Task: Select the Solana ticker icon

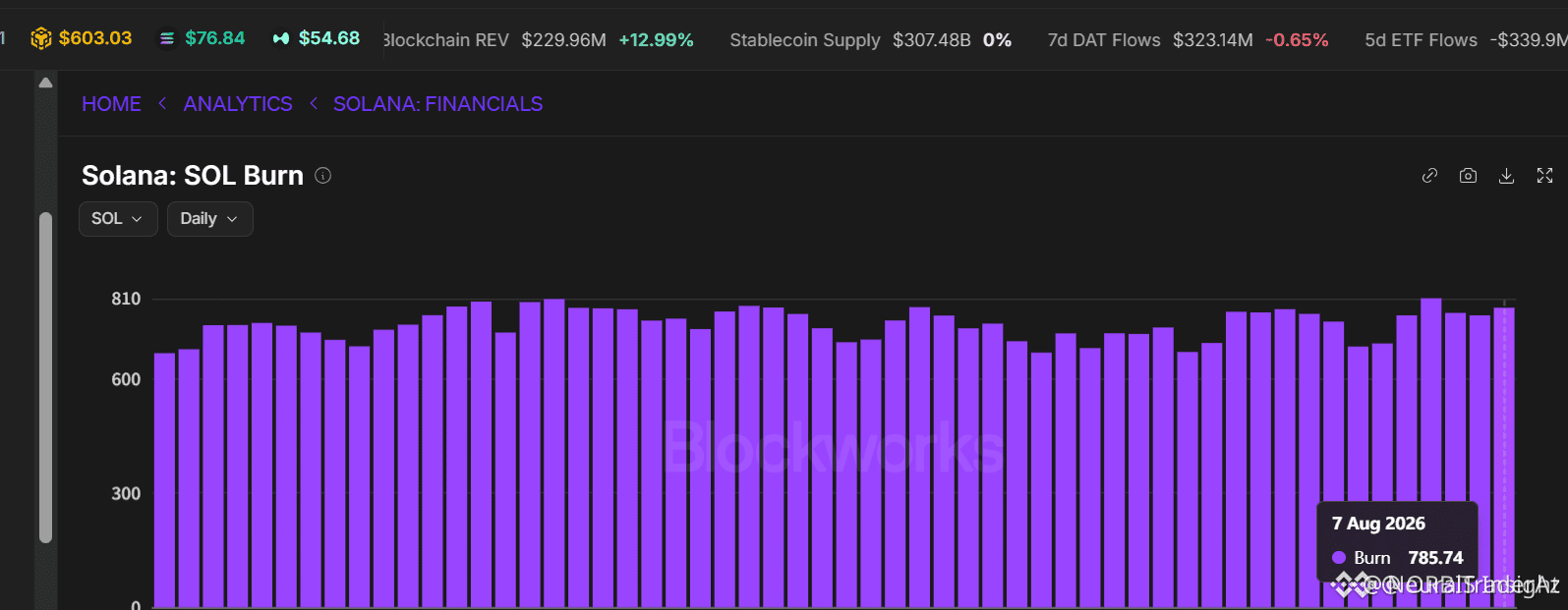Action: point(167,38)
